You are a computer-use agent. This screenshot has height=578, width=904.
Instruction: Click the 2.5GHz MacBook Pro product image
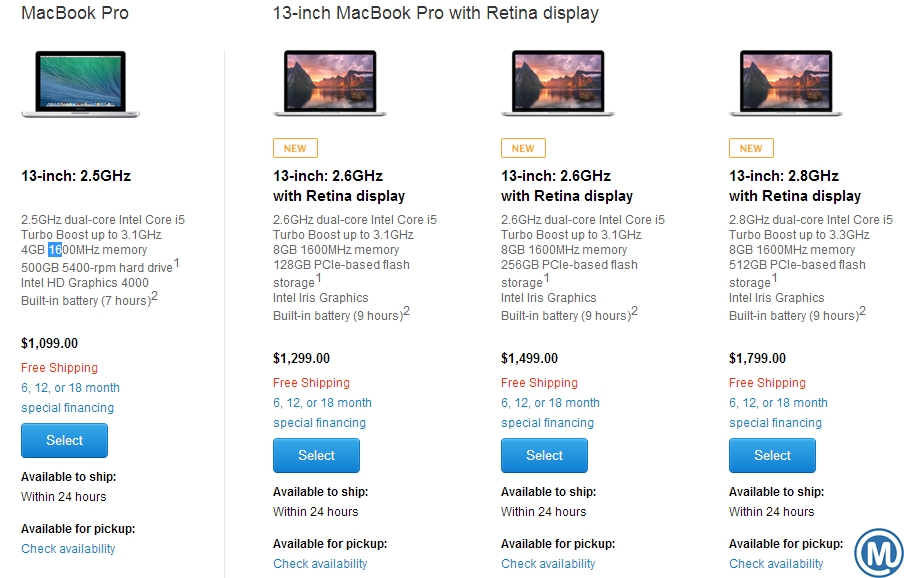click(80, 85)
